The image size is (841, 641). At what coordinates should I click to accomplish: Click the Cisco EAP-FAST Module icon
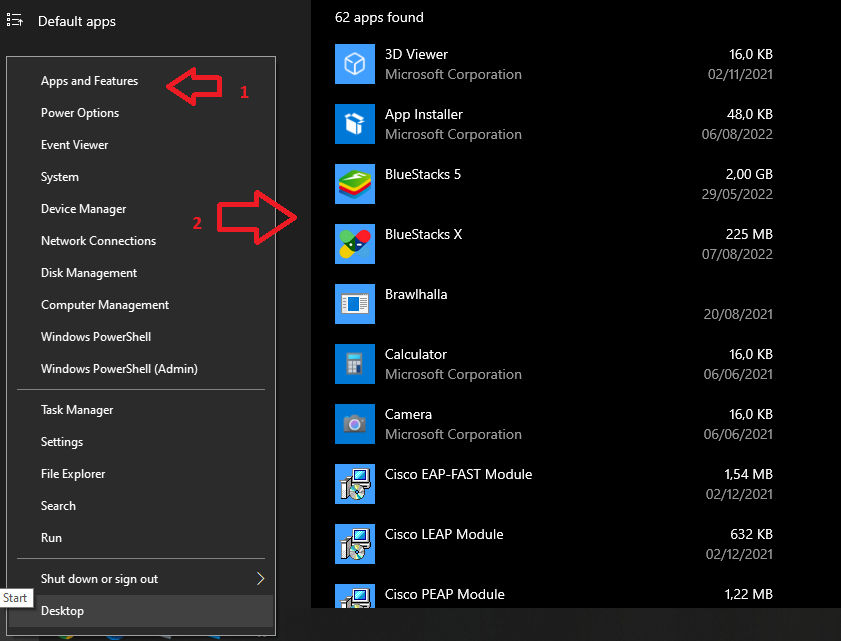(355, 484)
